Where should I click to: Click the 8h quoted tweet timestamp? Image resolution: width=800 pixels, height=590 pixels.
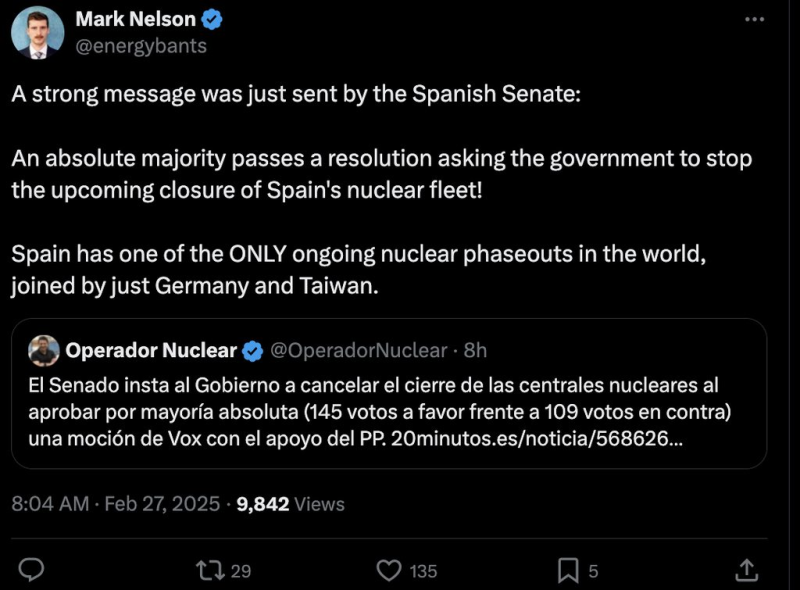tap(477, 350)
